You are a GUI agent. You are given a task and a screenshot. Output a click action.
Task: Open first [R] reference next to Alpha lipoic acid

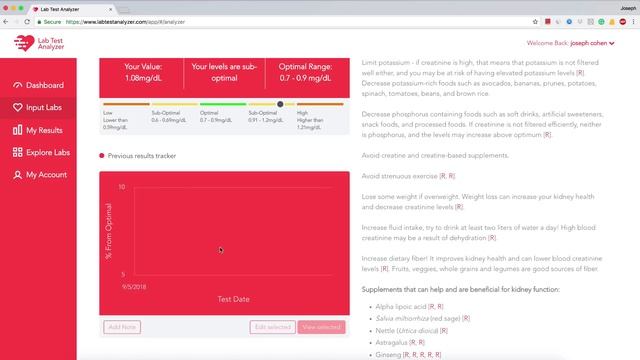[x=431, y=307]
